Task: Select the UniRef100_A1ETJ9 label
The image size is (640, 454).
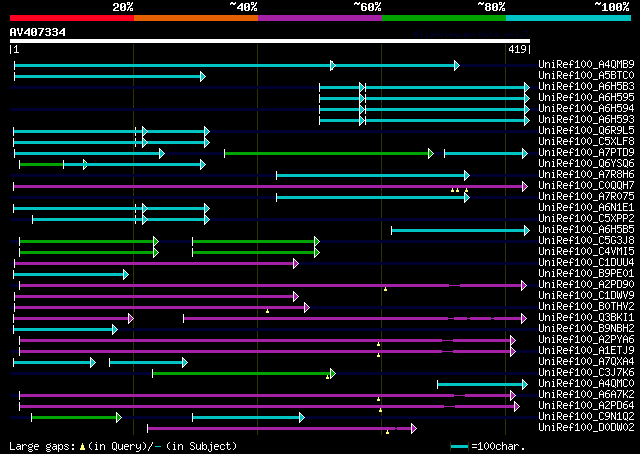Action: (586, 351)
